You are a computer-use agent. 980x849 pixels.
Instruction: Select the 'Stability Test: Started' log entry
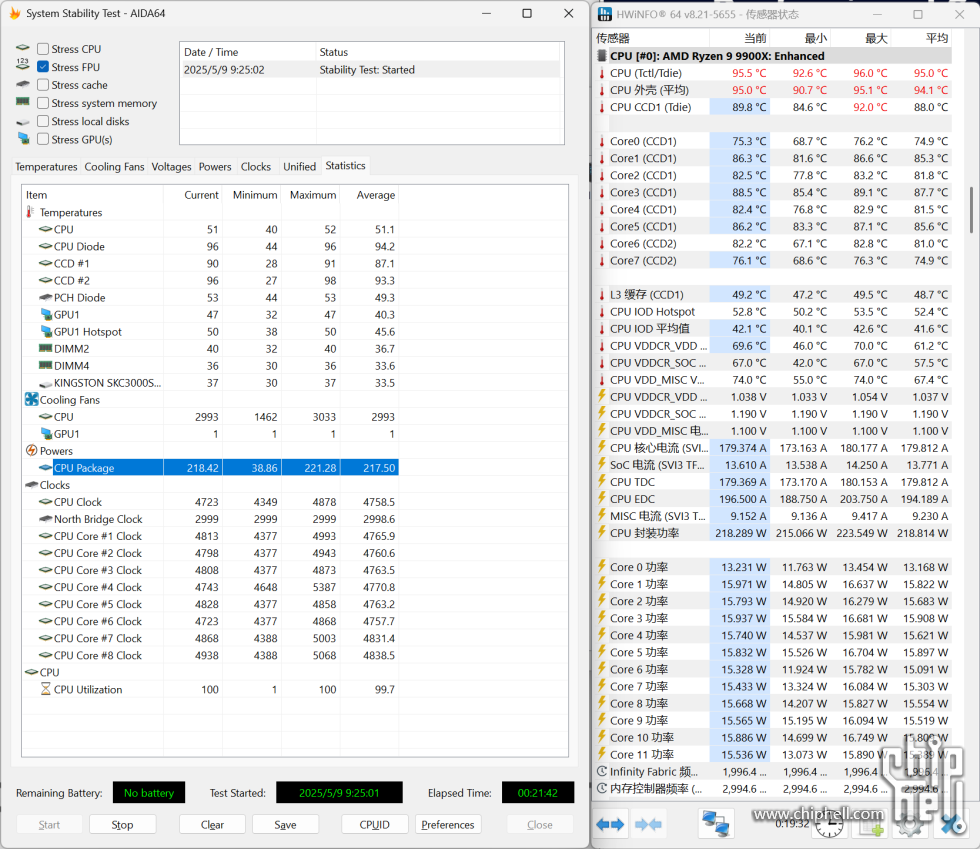pyautogui.click(x=372, y=69)
